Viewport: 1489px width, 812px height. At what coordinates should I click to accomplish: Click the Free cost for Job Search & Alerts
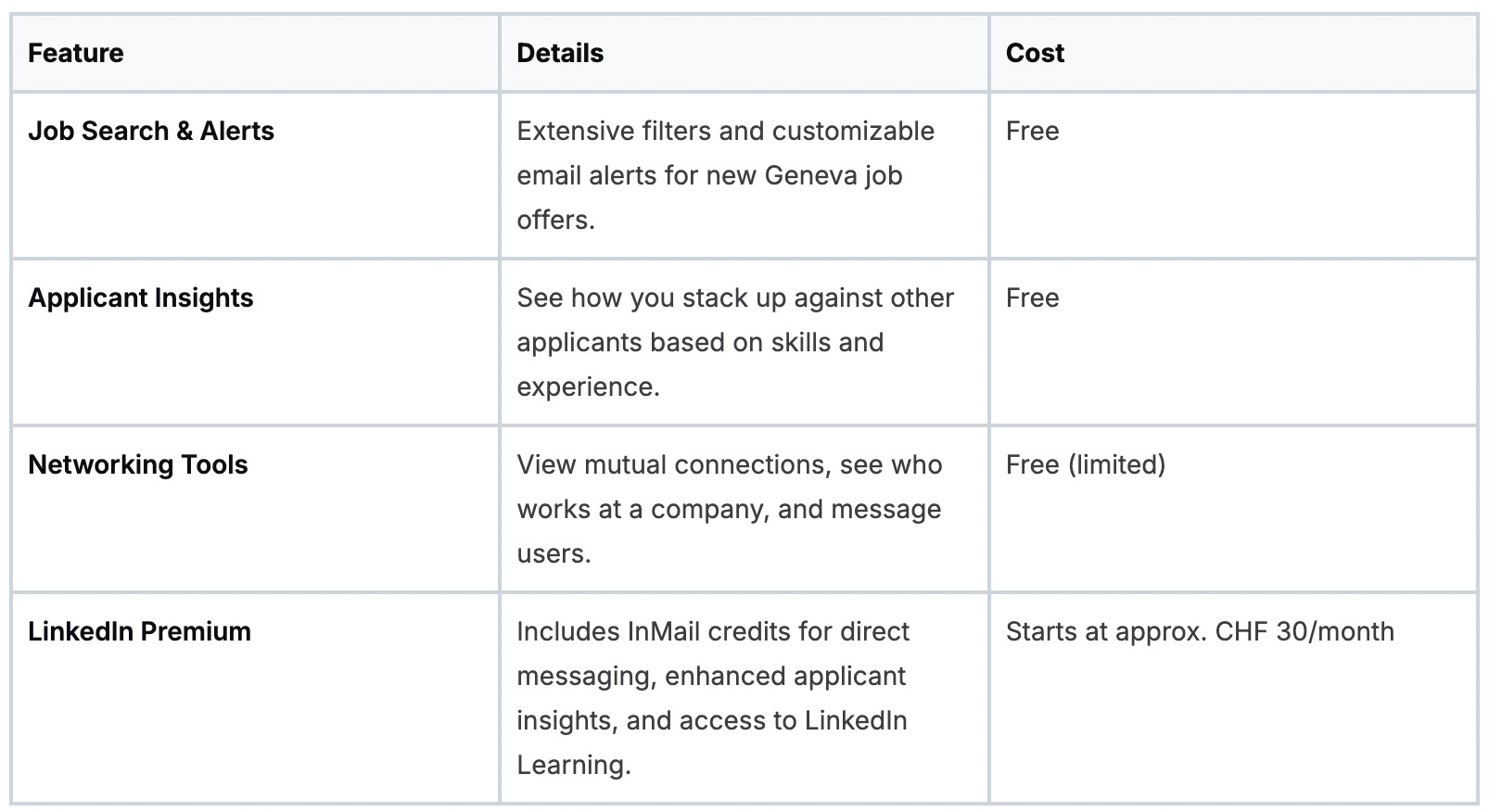click(x=1032, y=131)
